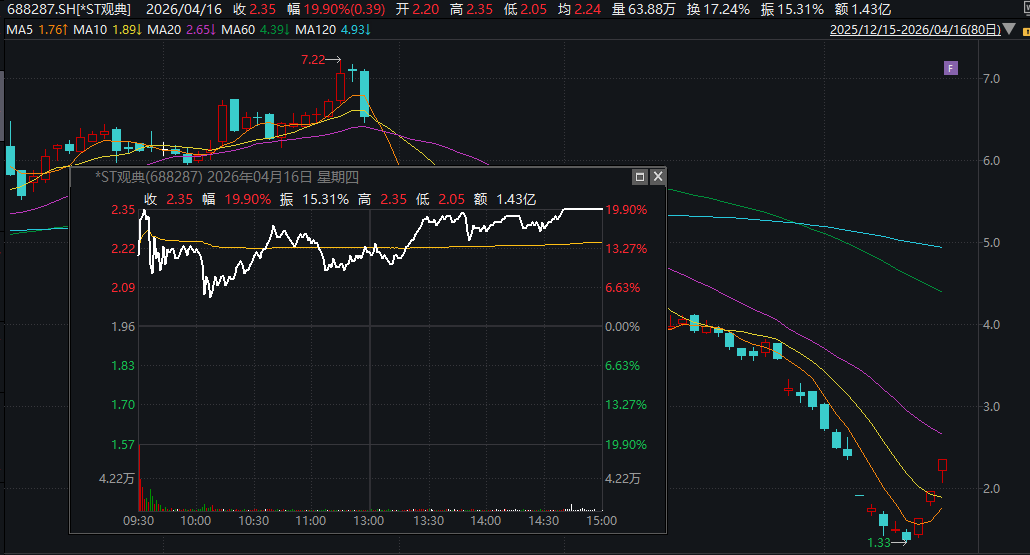Viewport: 1030px width, 555px height.
Task: Click stock code 688287.SH[*ST观典] in header
Action: [68, 9]
